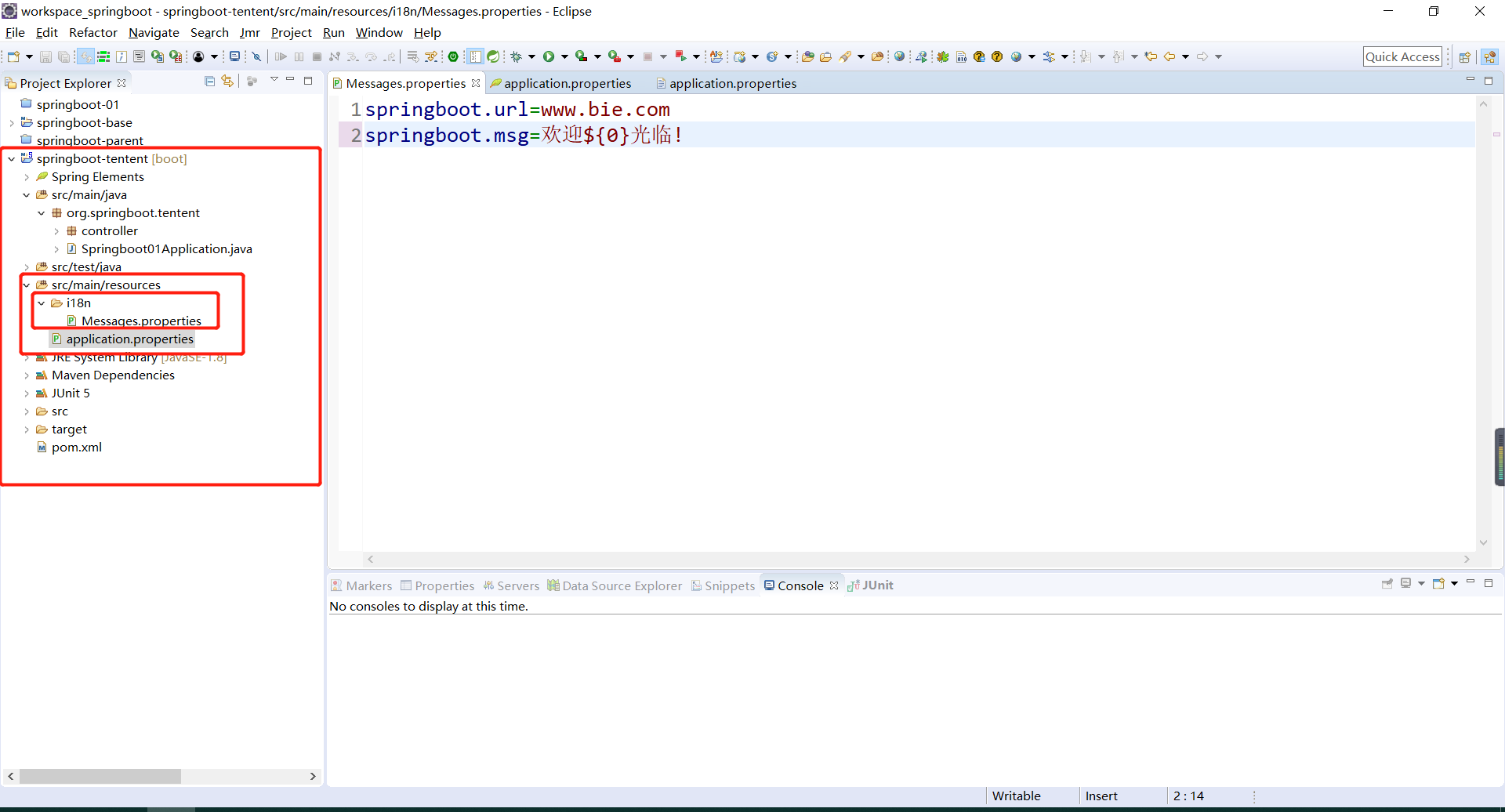
Task: Click the New file toolbar icon
Action: click(13, 56)
